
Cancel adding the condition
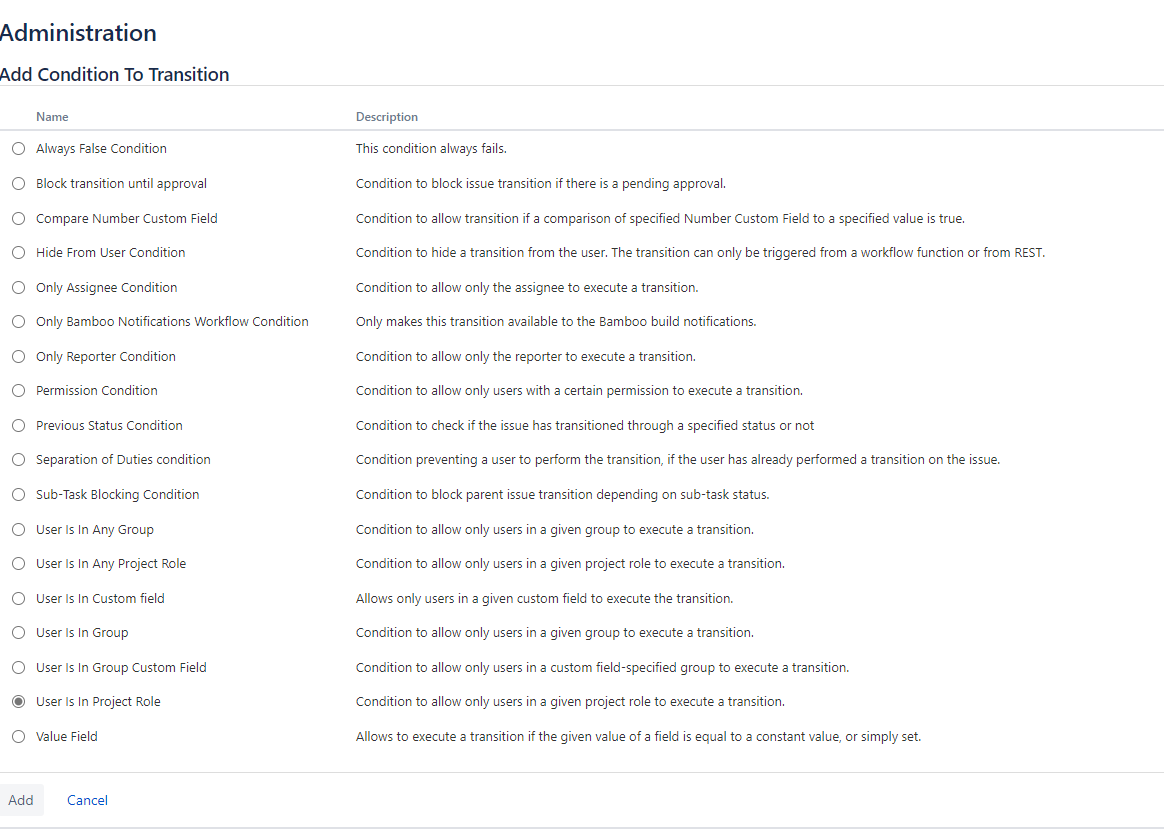(87, 800)
